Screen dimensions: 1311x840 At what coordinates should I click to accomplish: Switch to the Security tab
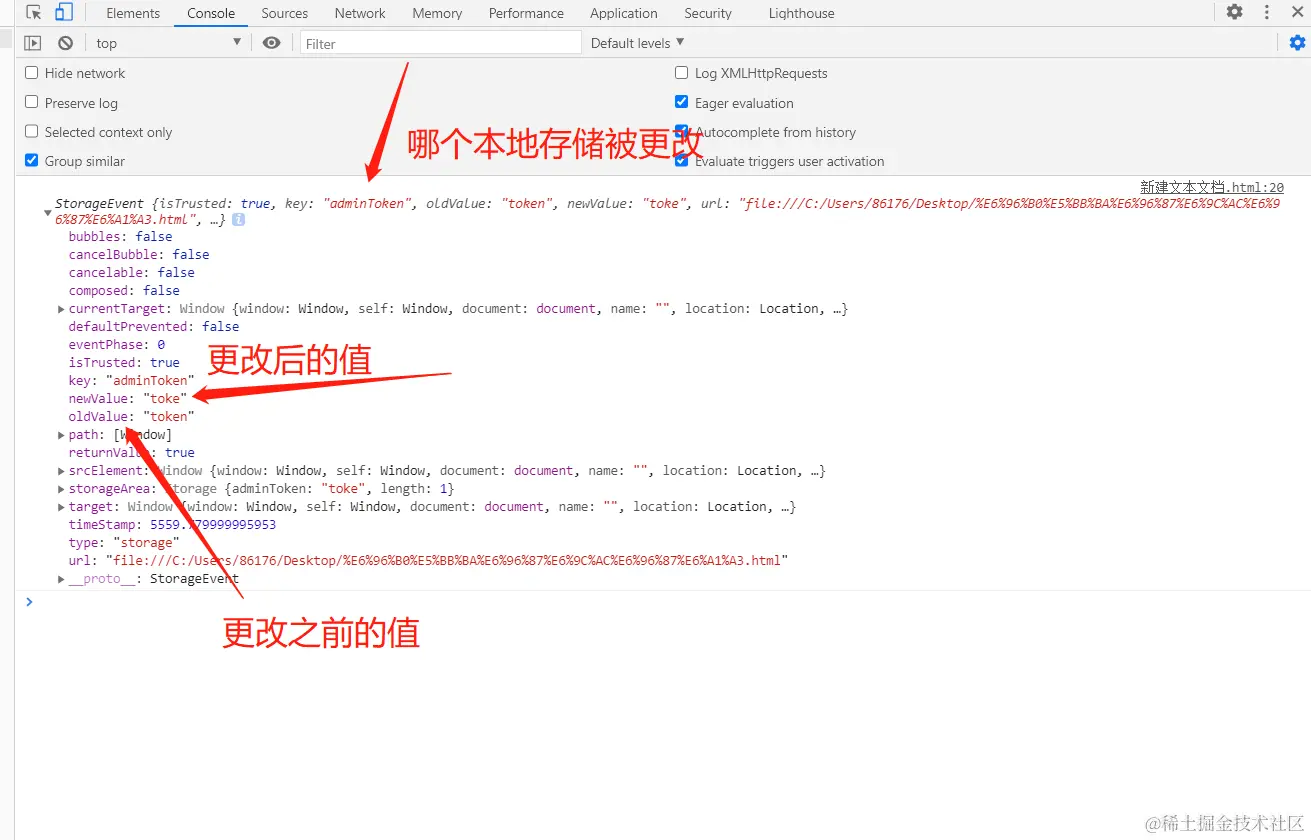(x=708, y=13)
